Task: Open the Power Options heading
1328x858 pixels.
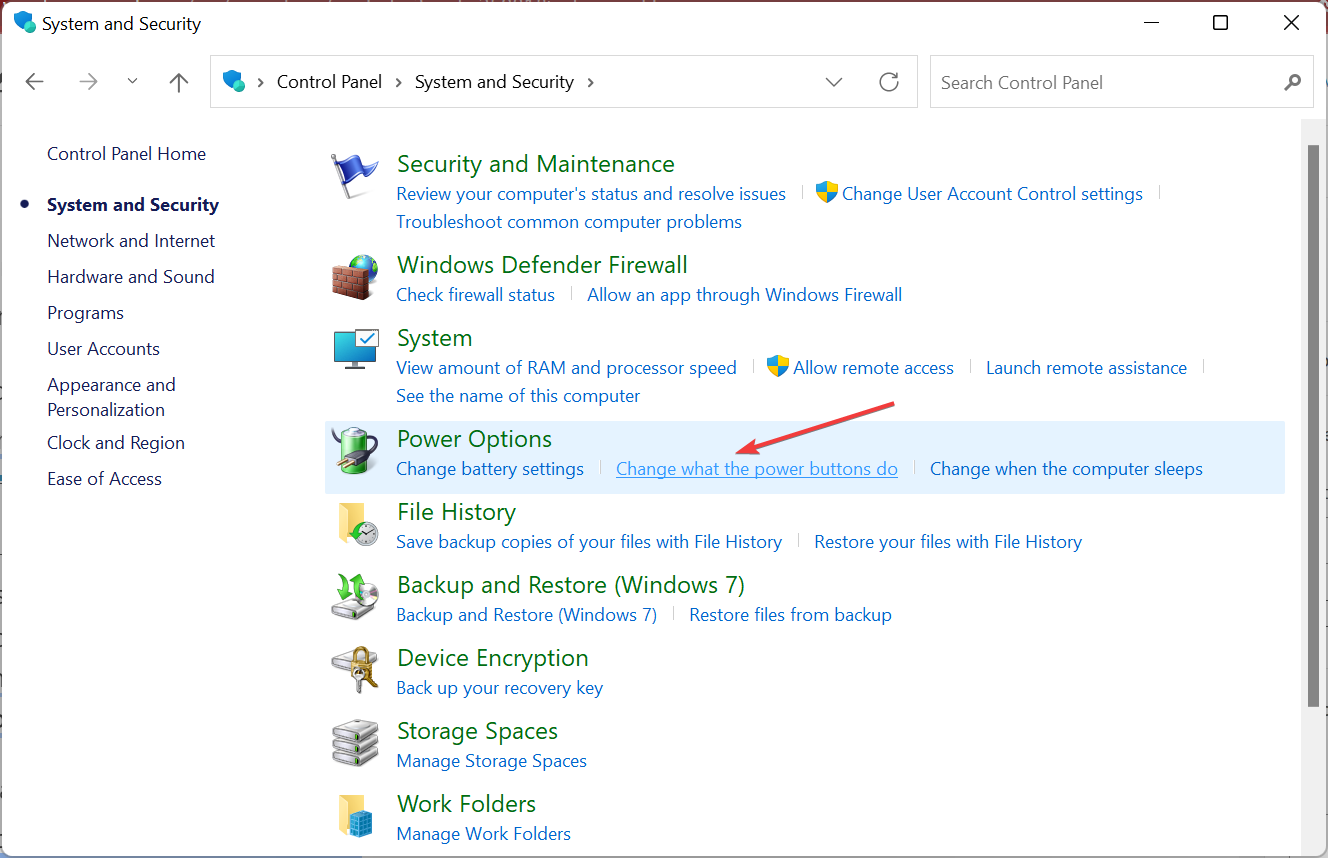Action: coord(474,439)
